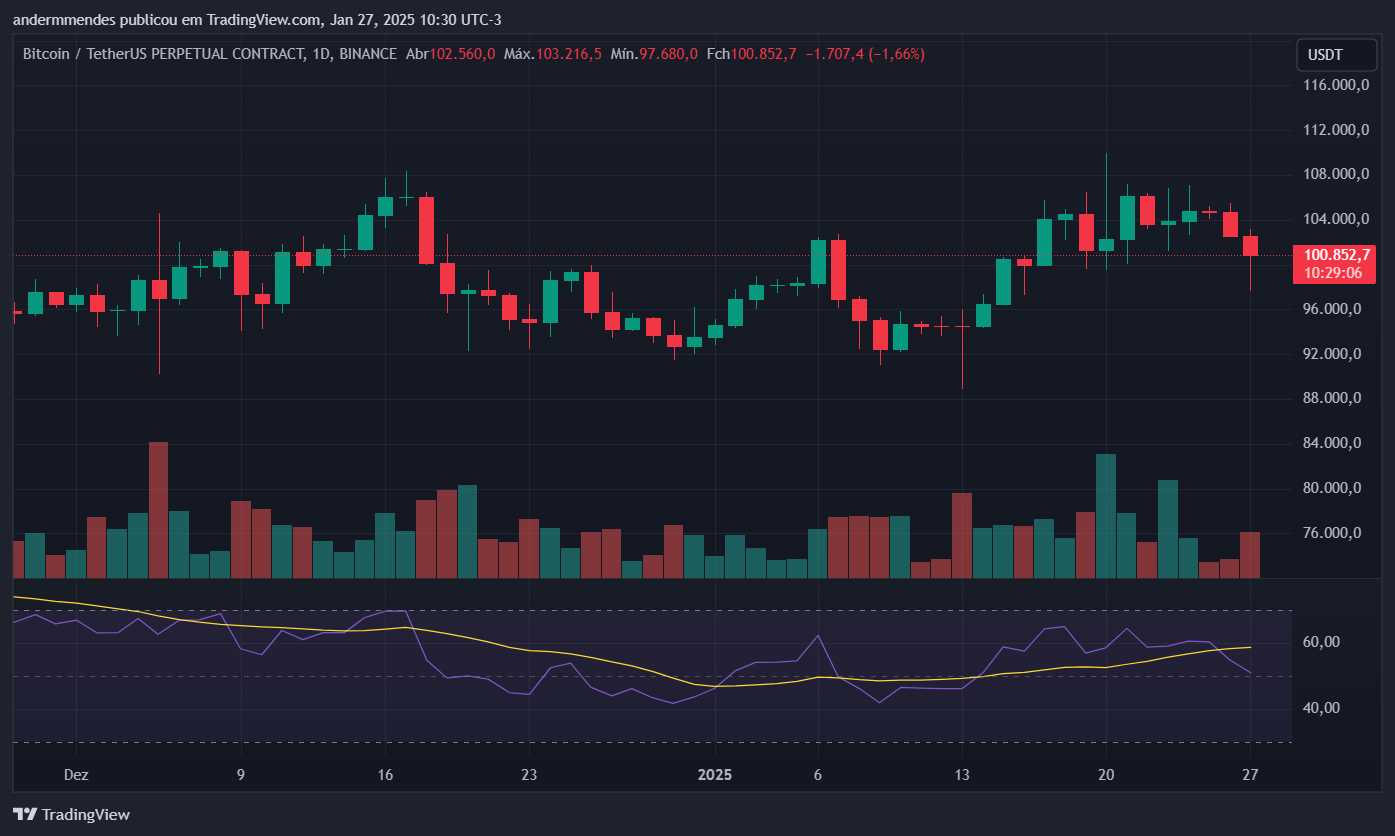Viewport: 1395px width, 836px height.
Task: Click the RSI scale label 40,00
Action: pos(1321,708)
